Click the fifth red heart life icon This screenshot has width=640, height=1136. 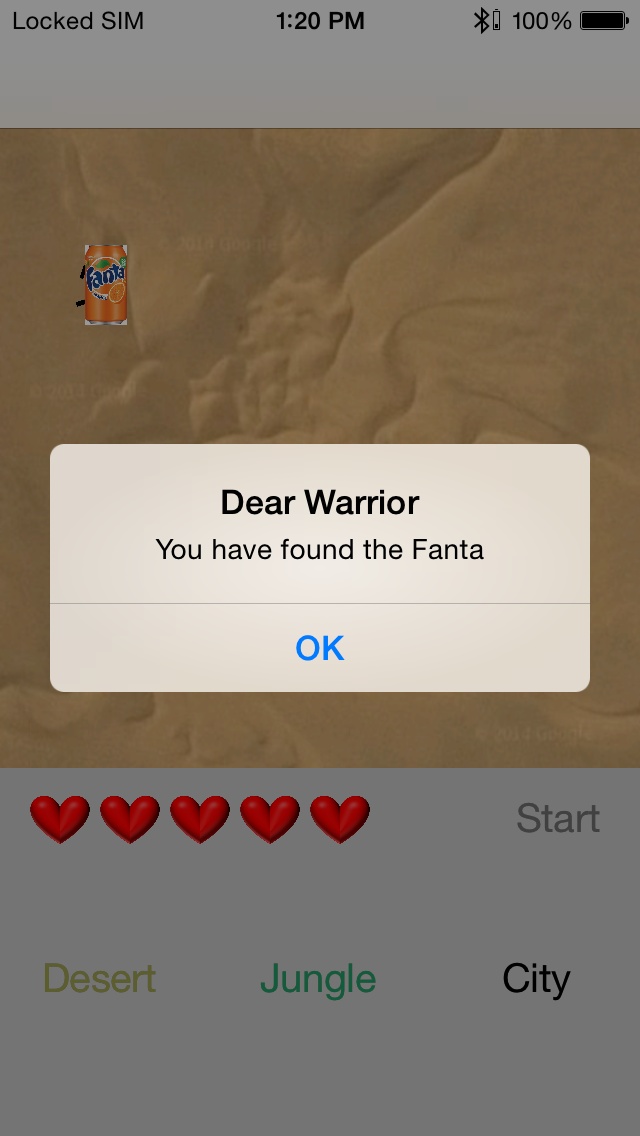pyautogui.click(x=340, y=819)
